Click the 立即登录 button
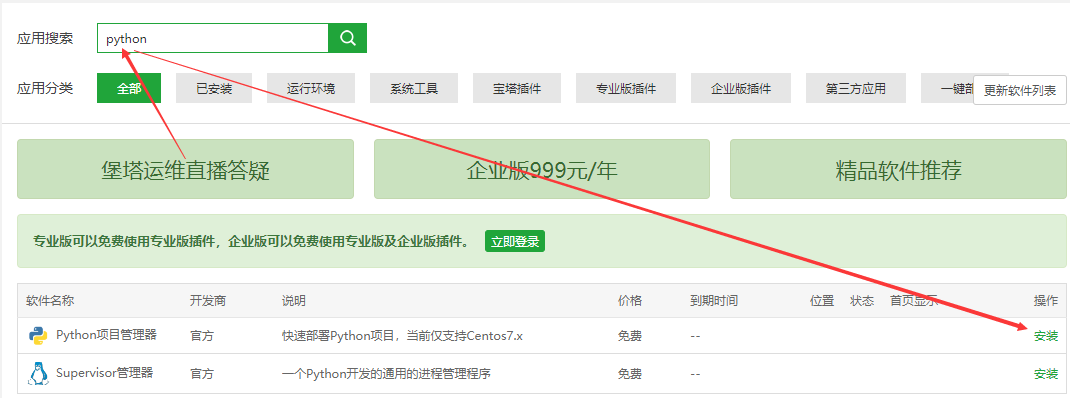Screen dimensions: 1070x398 (515, 241)
